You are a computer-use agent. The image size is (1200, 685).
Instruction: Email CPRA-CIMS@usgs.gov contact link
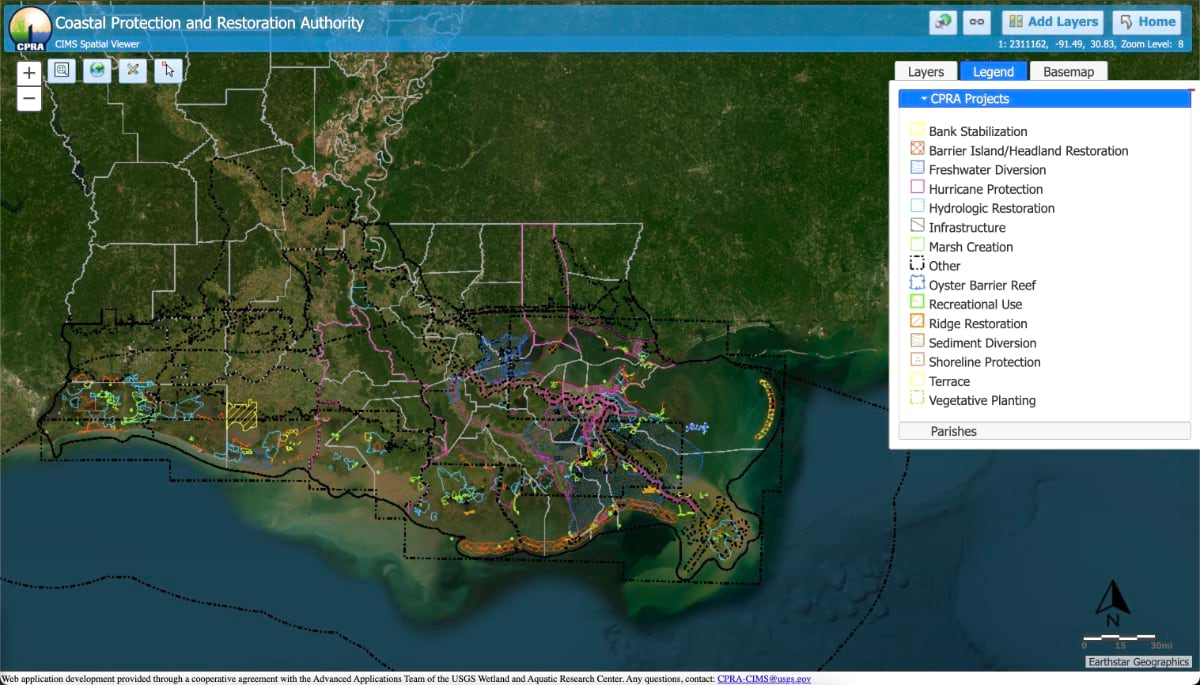pyautogui.click(x=764, y=678)
